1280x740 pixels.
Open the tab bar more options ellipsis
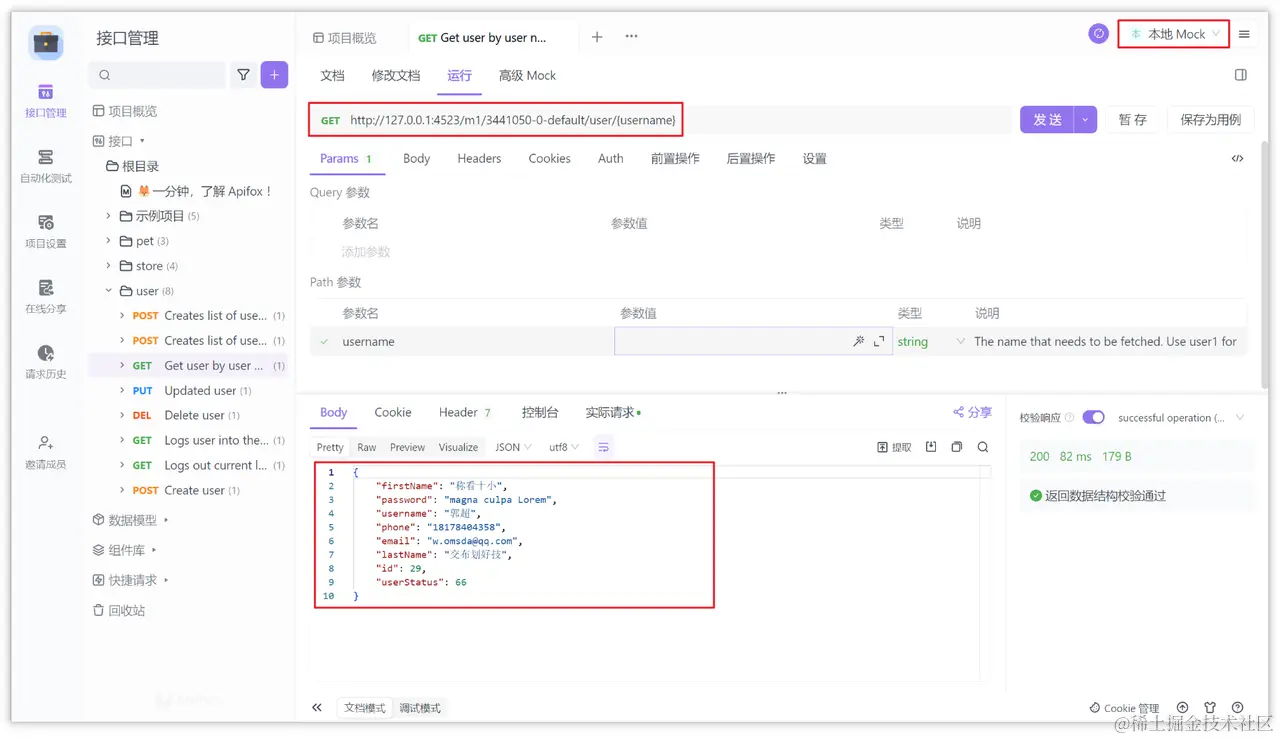tap(631, 37)
